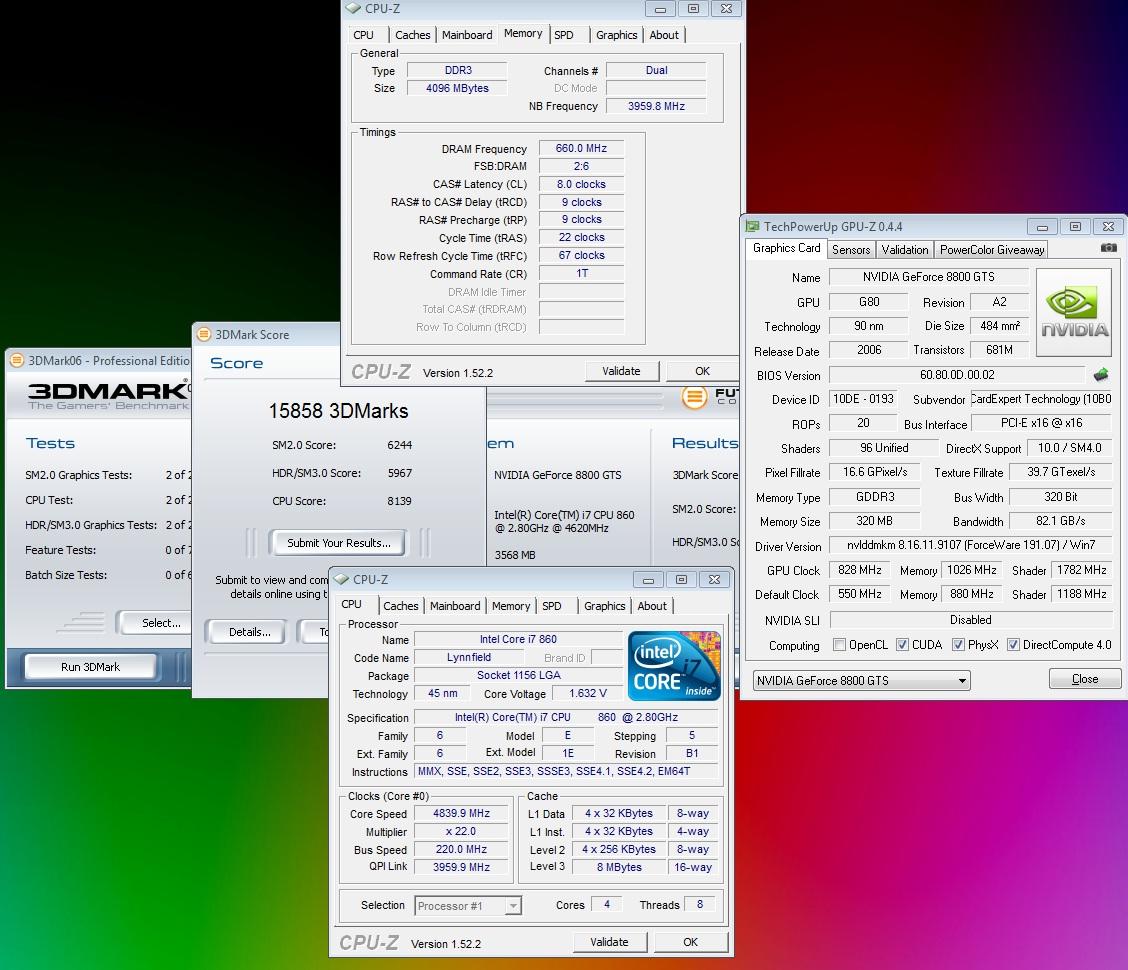Click the 3DMark Score window title icon

click(x=204, y=335)
